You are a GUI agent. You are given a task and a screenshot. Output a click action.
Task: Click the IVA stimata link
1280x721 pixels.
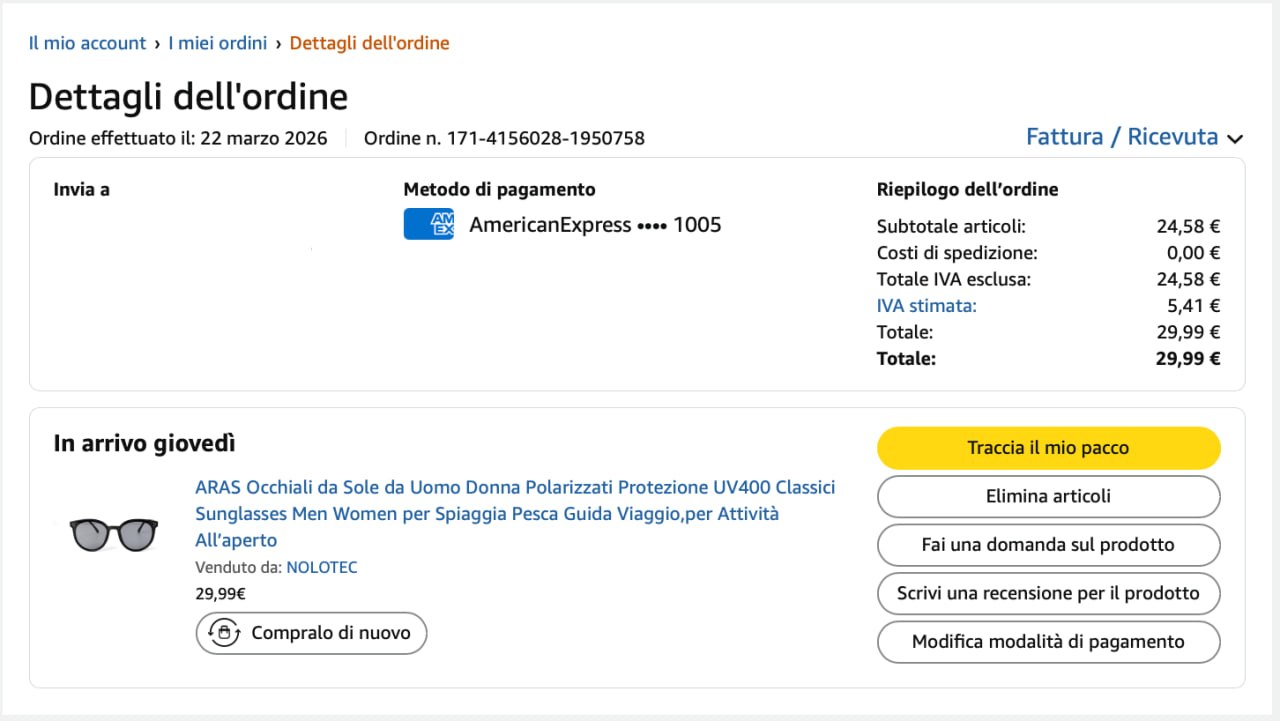pos(926,306)
